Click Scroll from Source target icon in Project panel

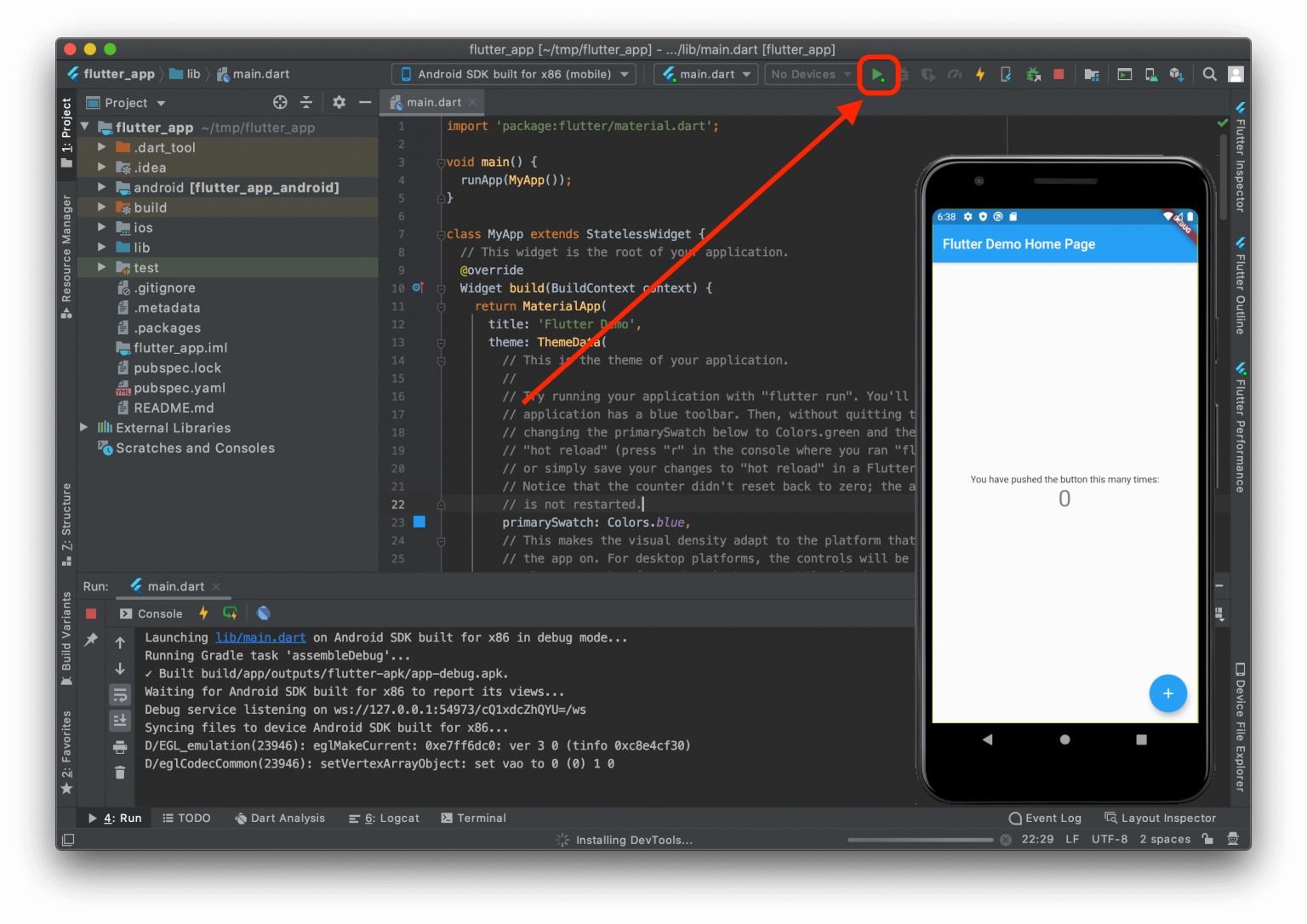point(280,102)
